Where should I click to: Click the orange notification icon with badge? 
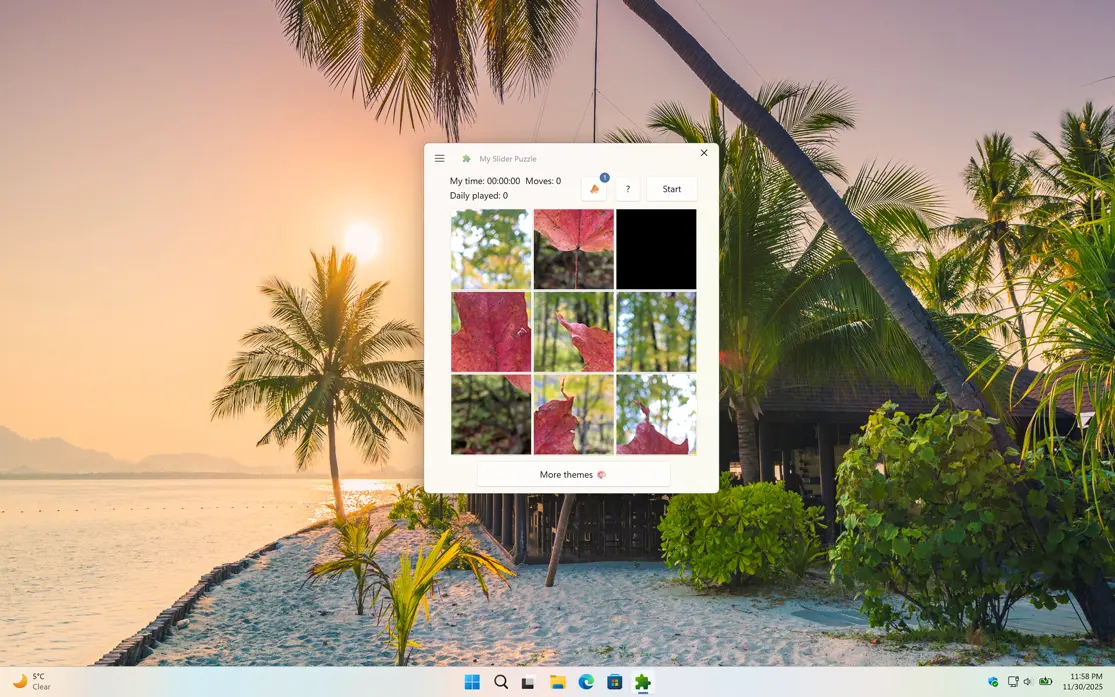click(x=594, y=189)
